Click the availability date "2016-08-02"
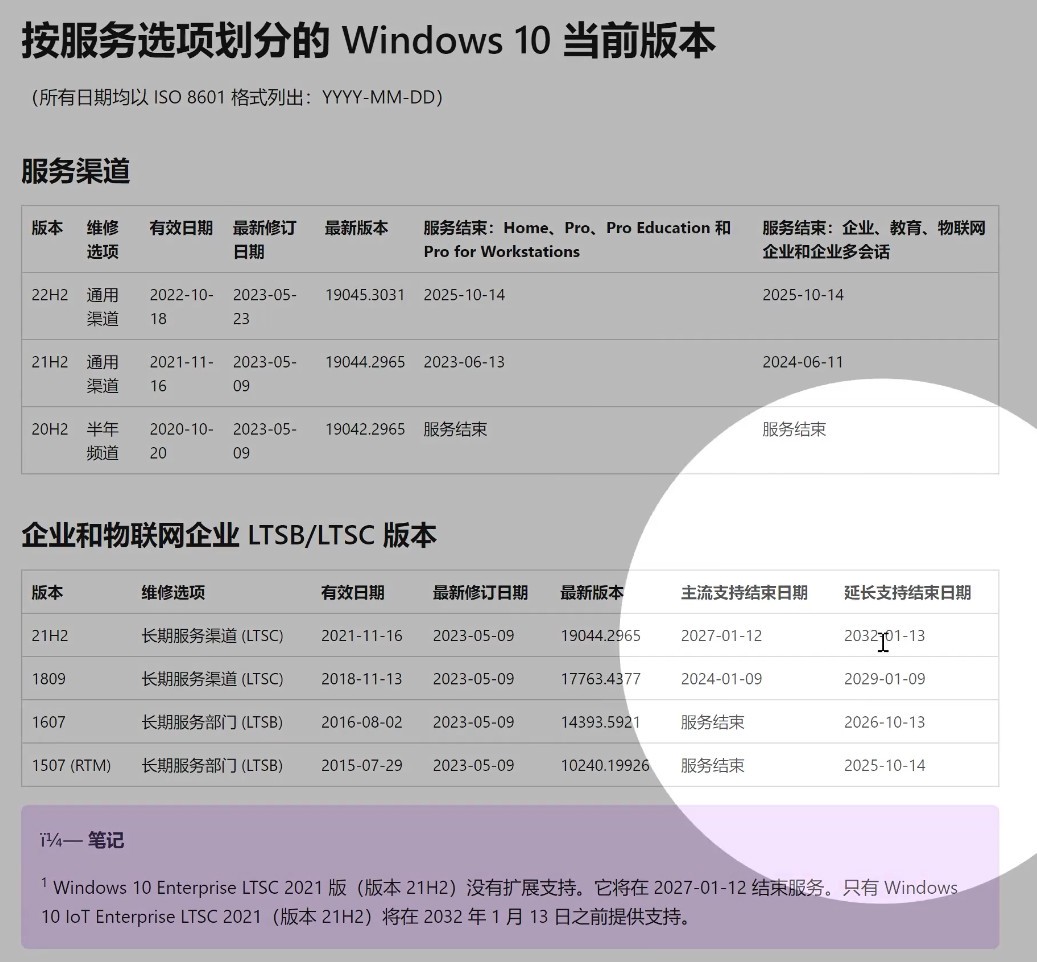This screenshot has height=962, width=1037. [362, 722]
